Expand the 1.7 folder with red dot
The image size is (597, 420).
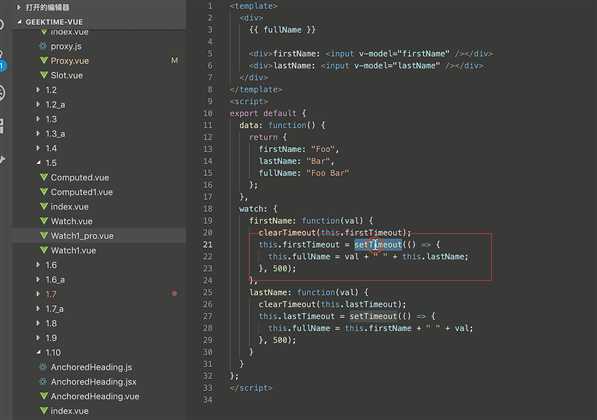coord(38,294)
